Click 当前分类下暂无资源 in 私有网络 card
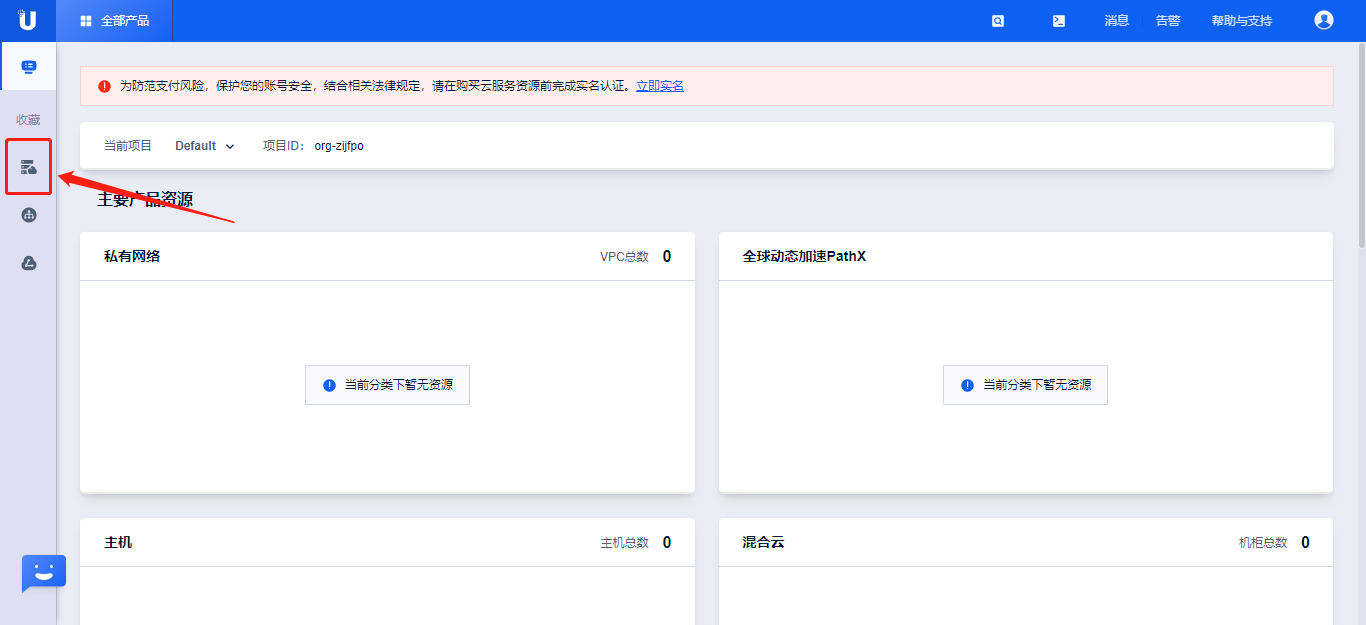1366x625 pixels. tap(387, 384)
